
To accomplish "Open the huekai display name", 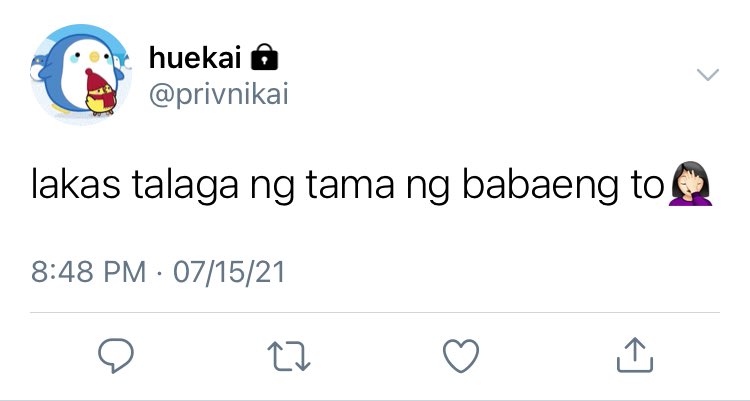I will 195,57.
